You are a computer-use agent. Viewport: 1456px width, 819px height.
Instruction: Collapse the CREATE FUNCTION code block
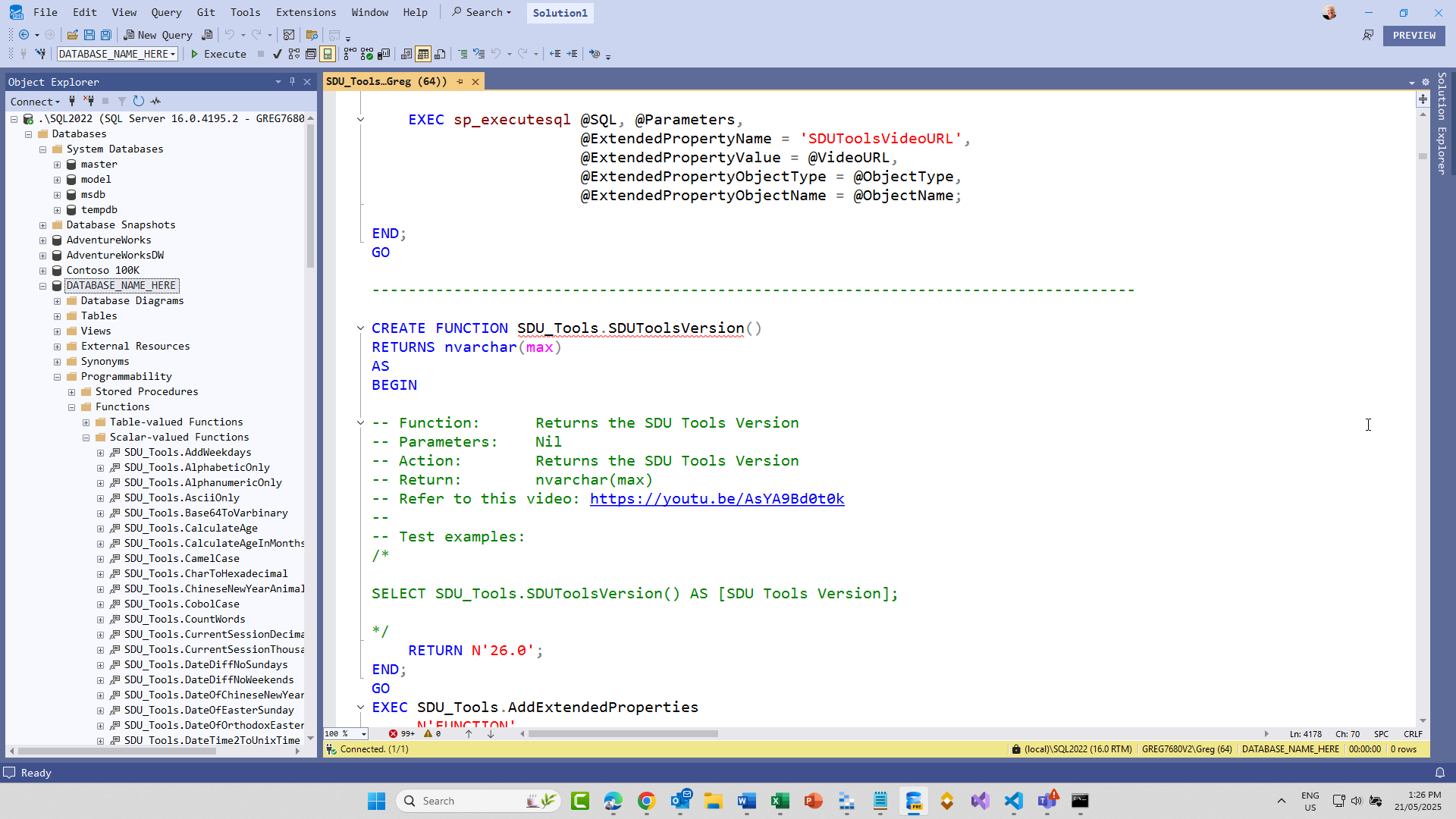tap(361, 328)
